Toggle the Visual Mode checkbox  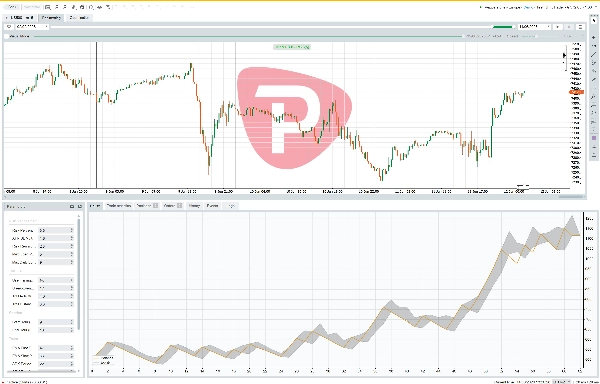click(7, 36)
